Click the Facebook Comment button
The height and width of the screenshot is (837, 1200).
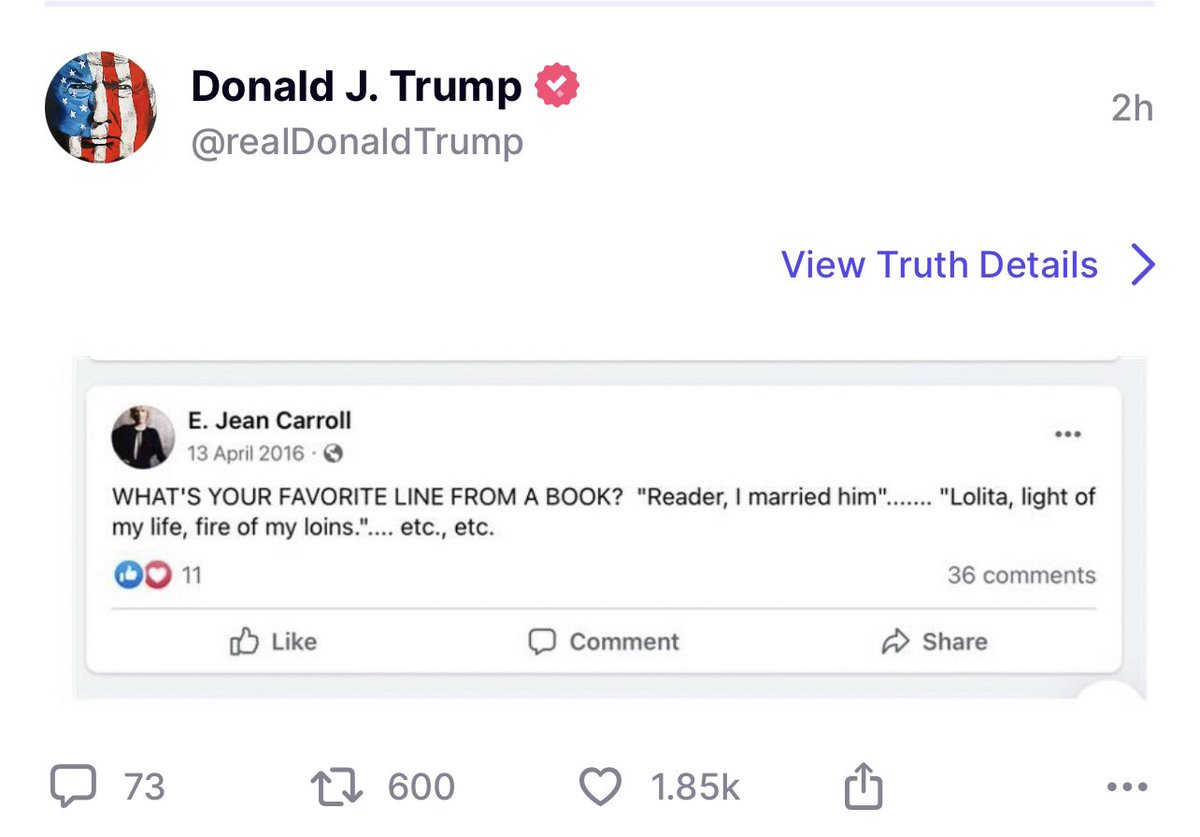click(x=603, y=642)
